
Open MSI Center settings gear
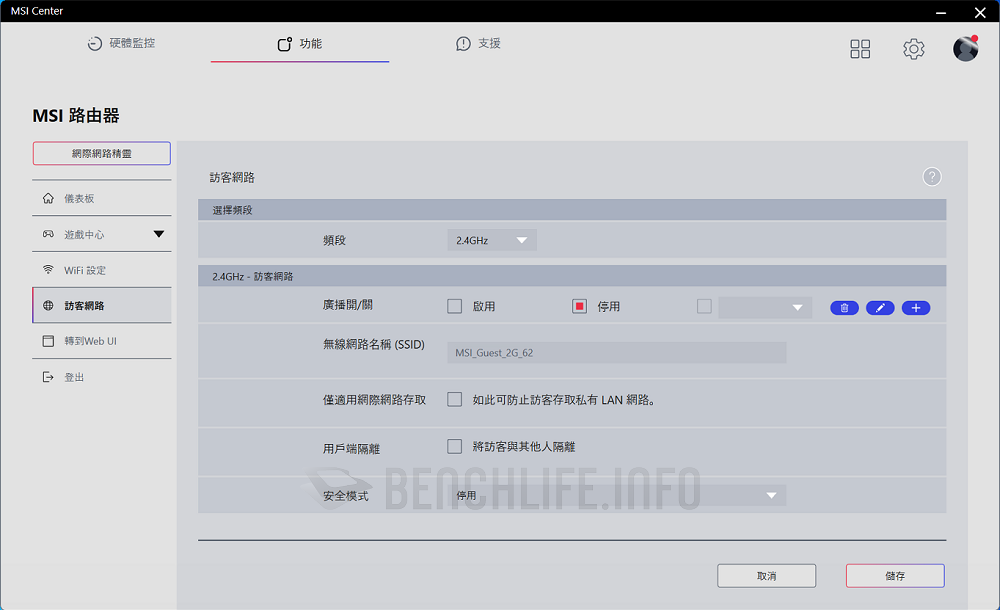click(x=913, y=48)
